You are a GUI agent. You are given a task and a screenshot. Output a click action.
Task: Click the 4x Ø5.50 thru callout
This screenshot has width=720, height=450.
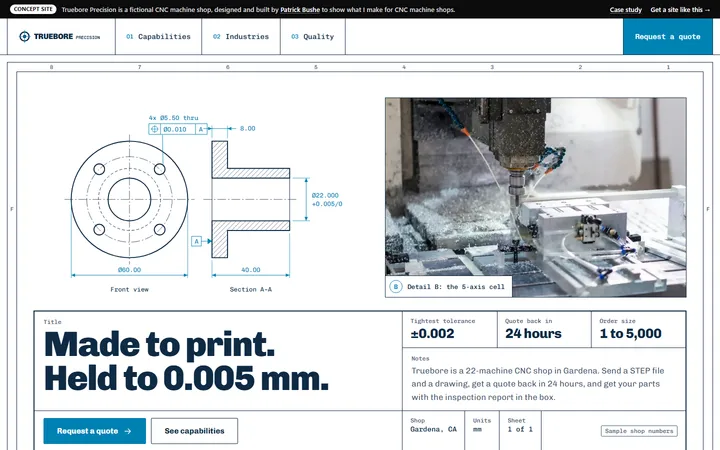point(174,118)
